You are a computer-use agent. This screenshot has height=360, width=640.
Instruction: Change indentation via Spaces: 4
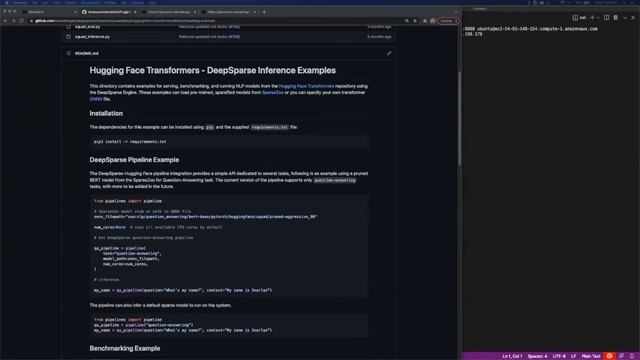[x=537, y=356]
